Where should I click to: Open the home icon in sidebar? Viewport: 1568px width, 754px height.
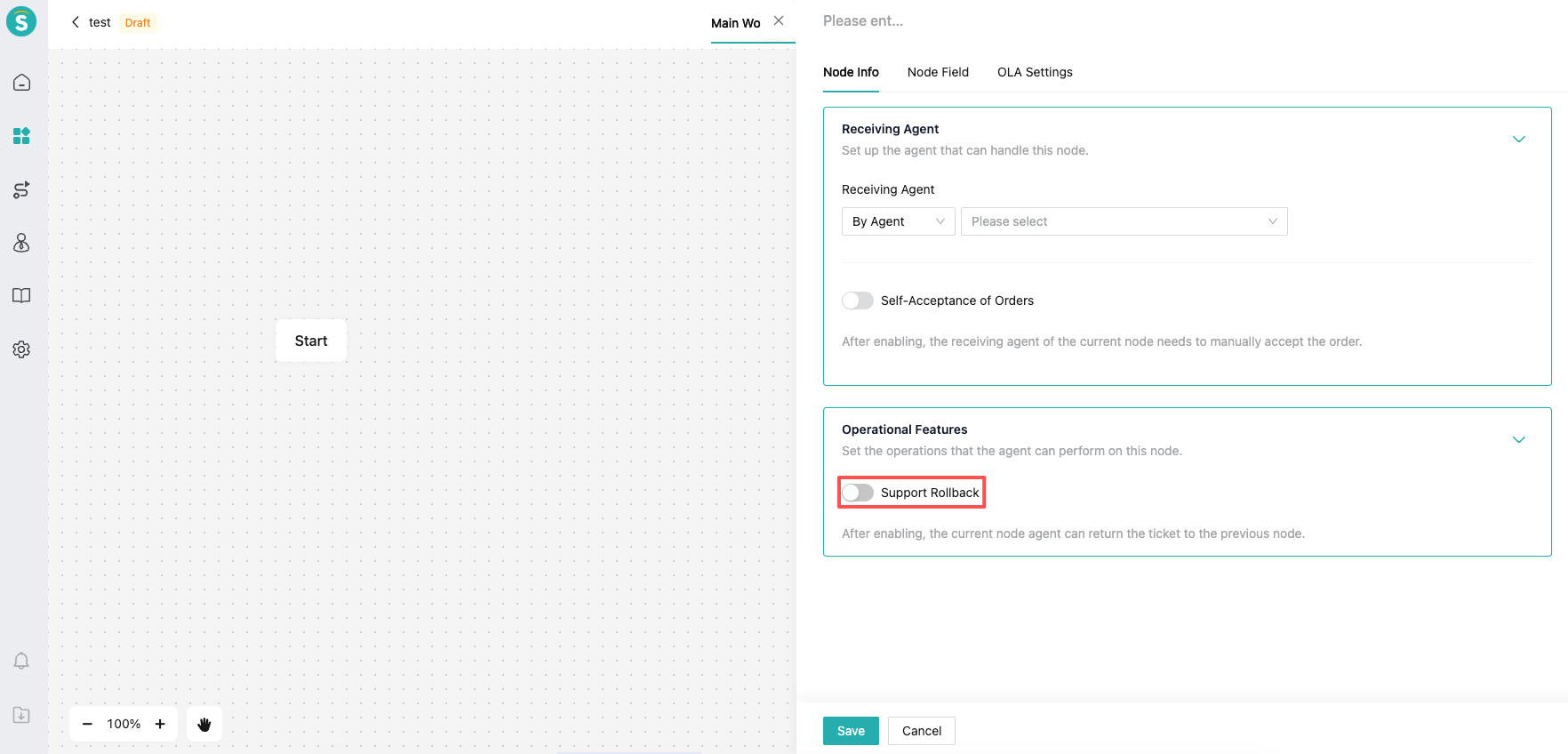[21, 83]
